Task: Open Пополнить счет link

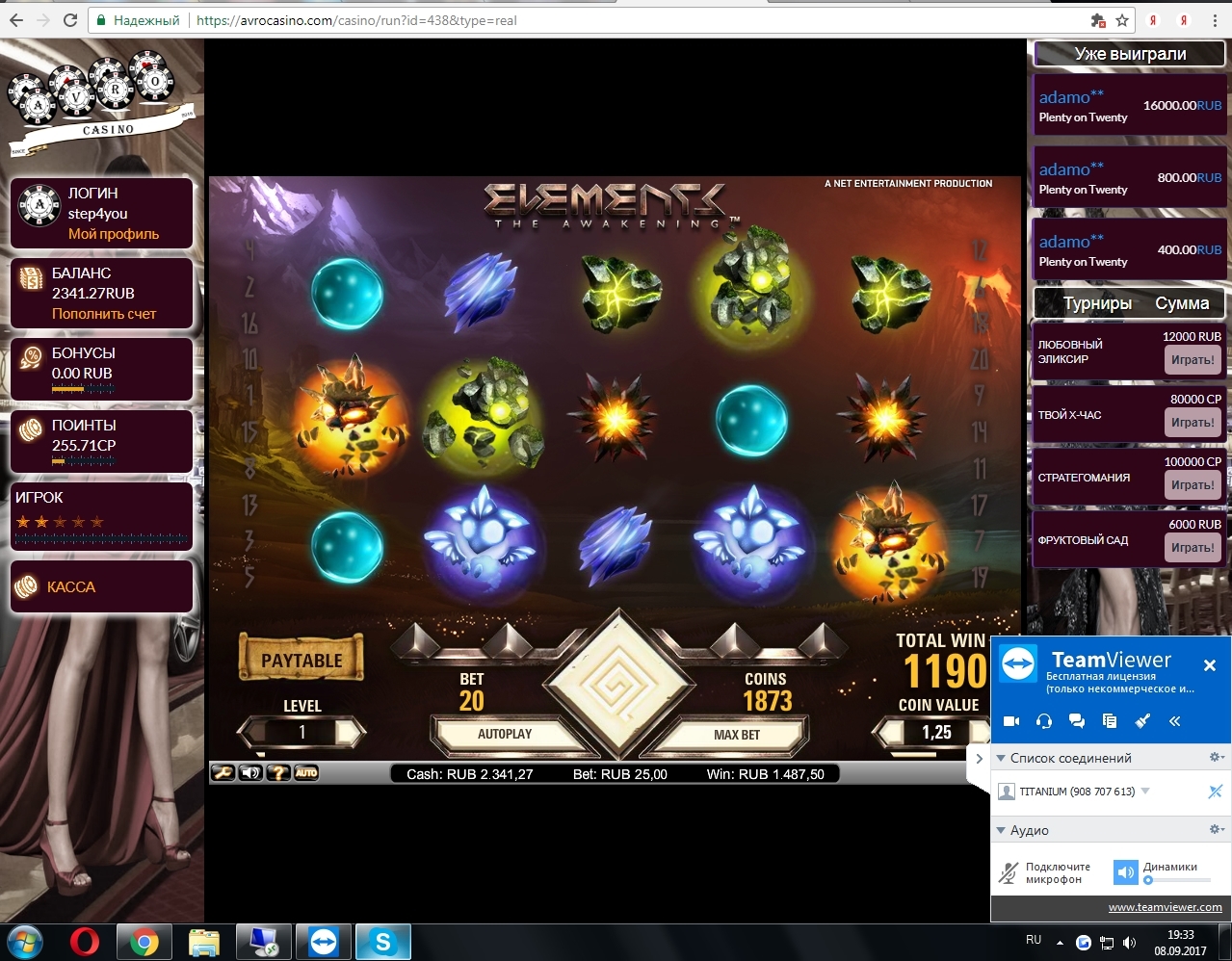Action: [104, 314]
